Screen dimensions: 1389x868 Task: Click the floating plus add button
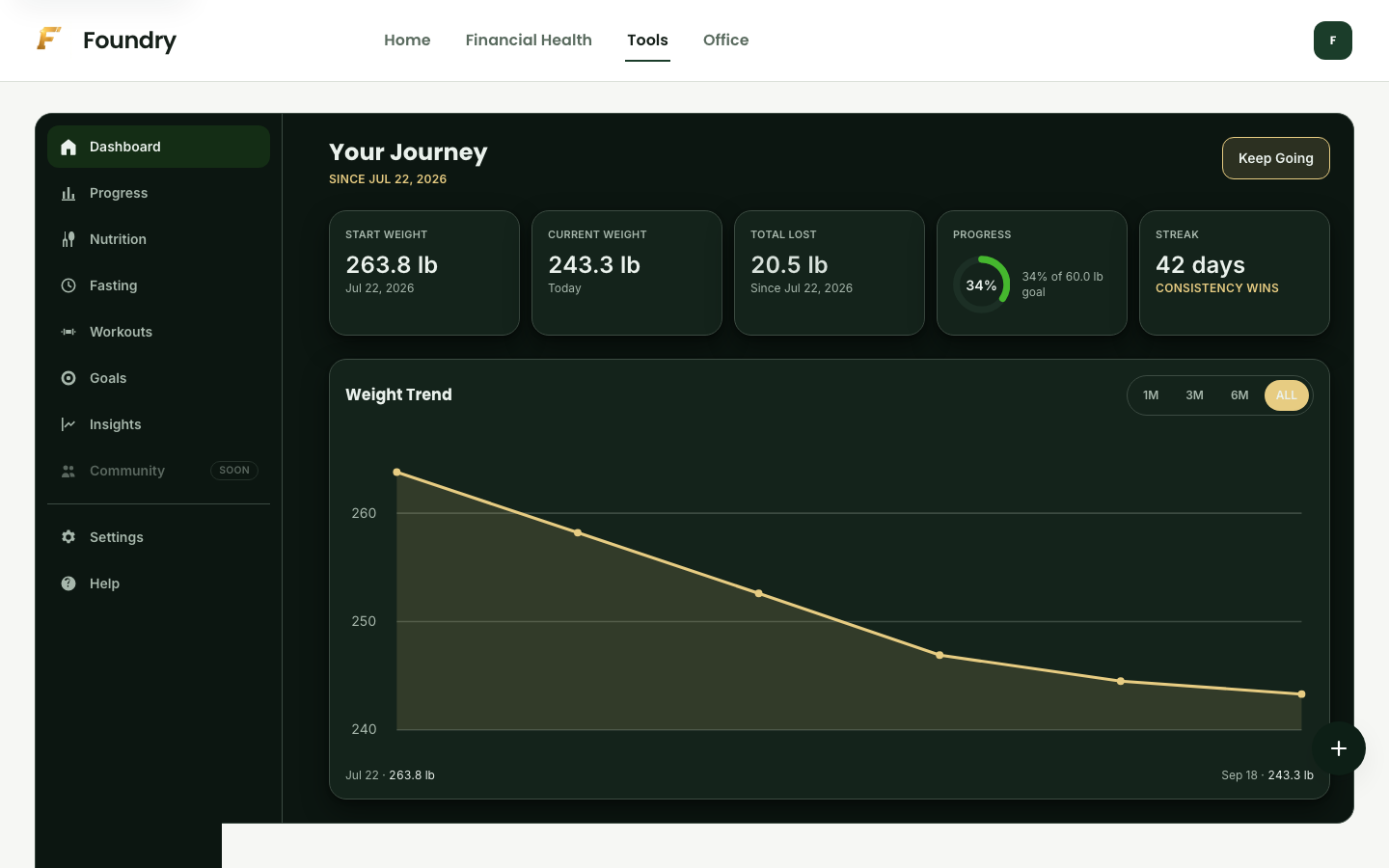pyautogui.click(x=1339, y=748)
